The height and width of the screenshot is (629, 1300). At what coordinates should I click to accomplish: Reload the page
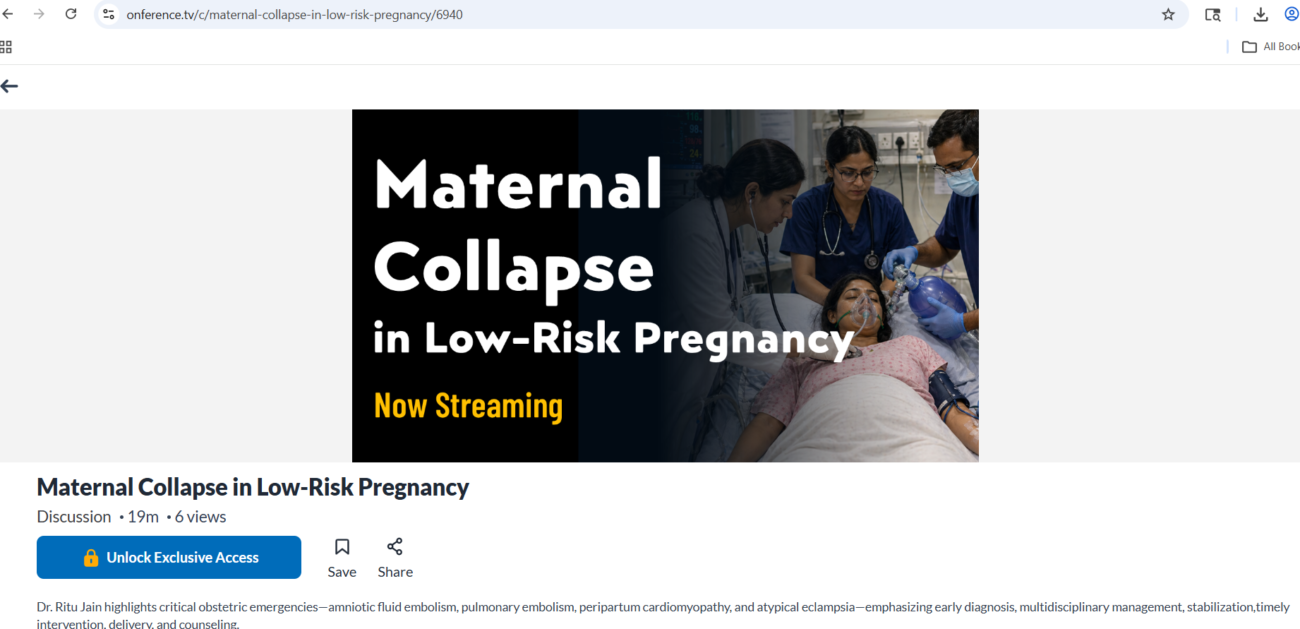pyautogui.click(x=71, y=14)
